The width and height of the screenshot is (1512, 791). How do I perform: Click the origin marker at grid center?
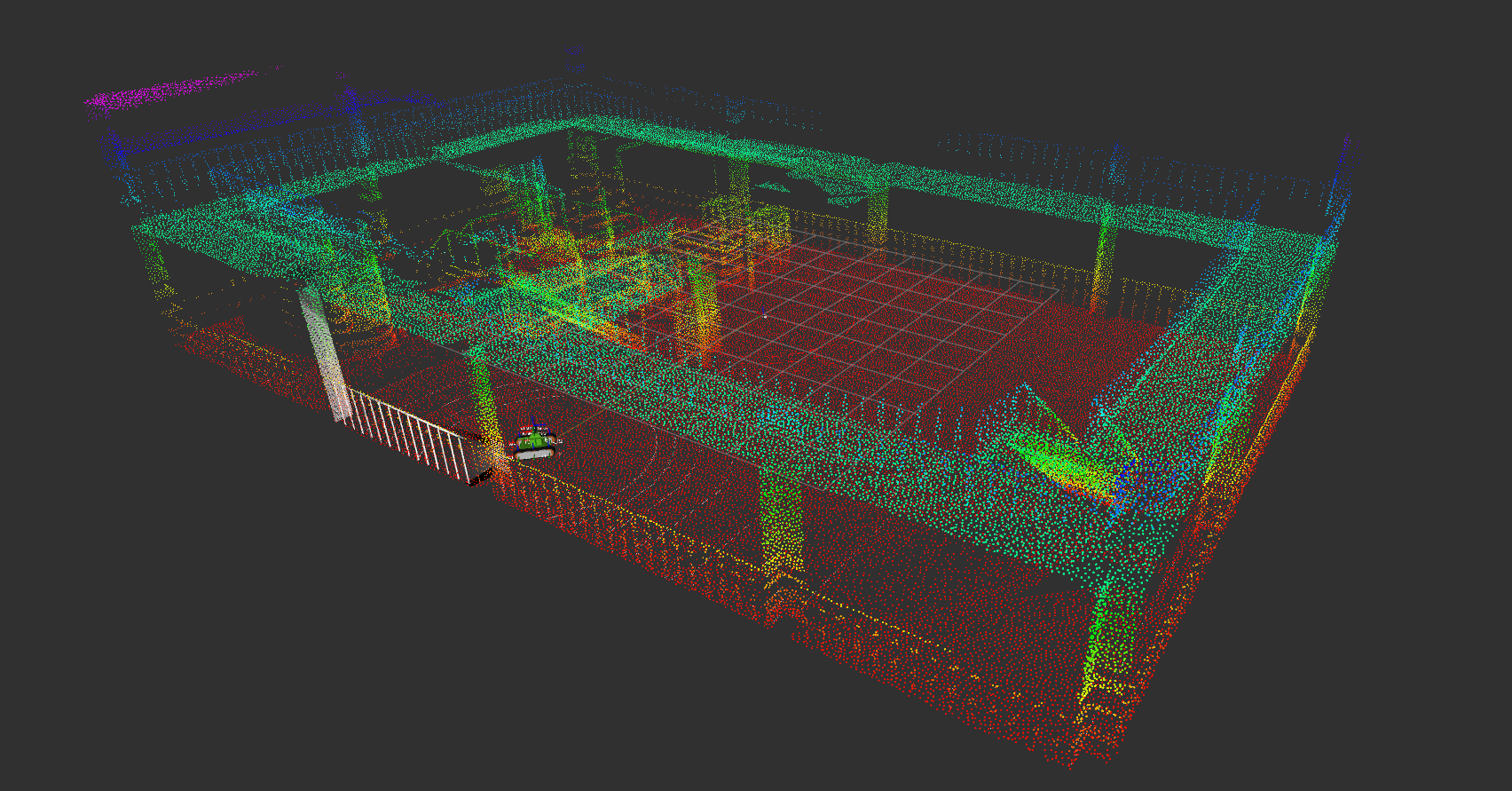tap(765, 316)
